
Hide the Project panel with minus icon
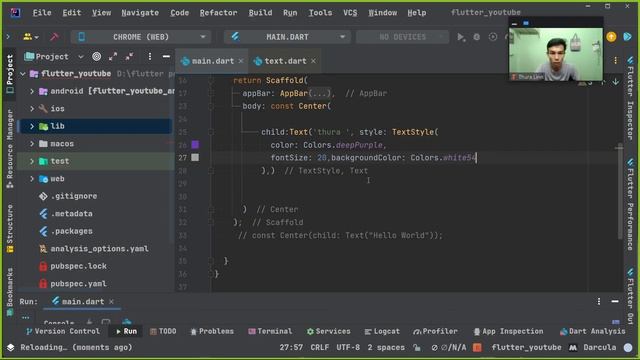coord(166,56)
